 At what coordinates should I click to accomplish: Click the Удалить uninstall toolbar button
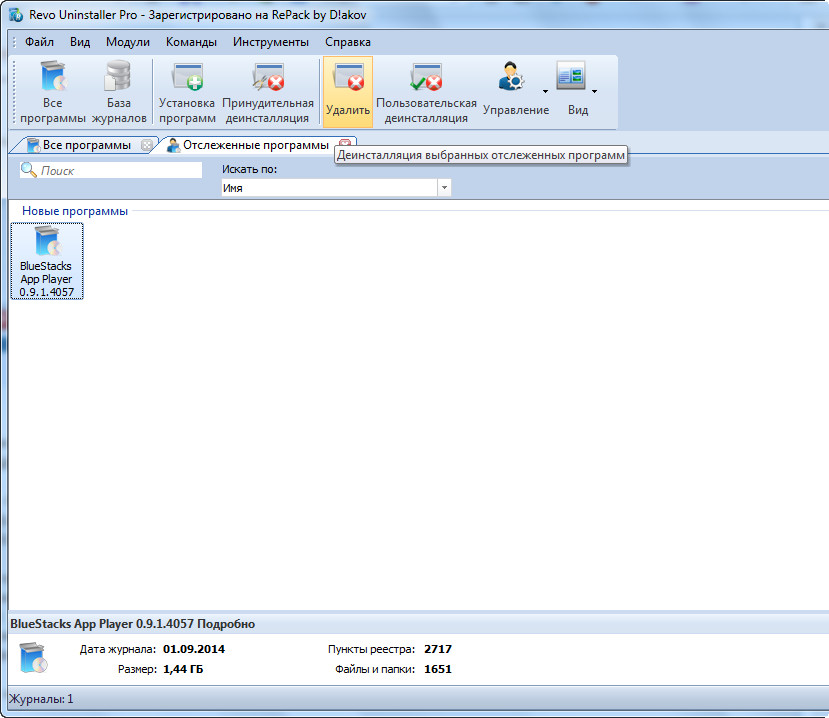pos(347,91)
